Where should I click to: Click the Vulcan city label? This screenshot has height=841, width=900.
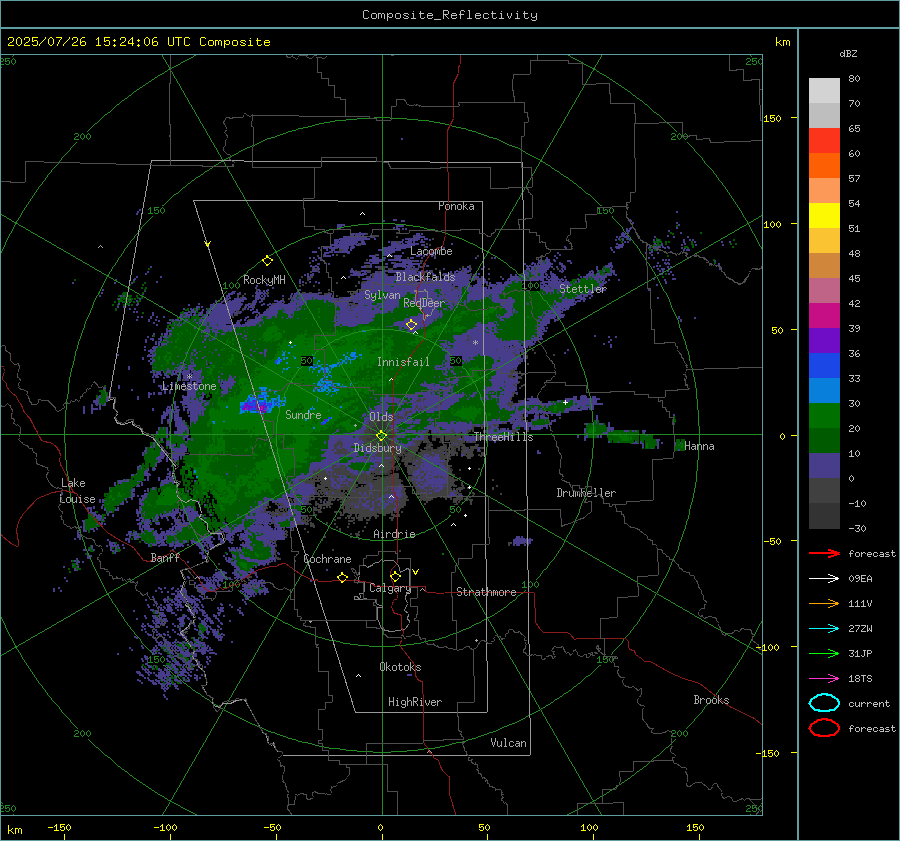(x=508, y=743)
